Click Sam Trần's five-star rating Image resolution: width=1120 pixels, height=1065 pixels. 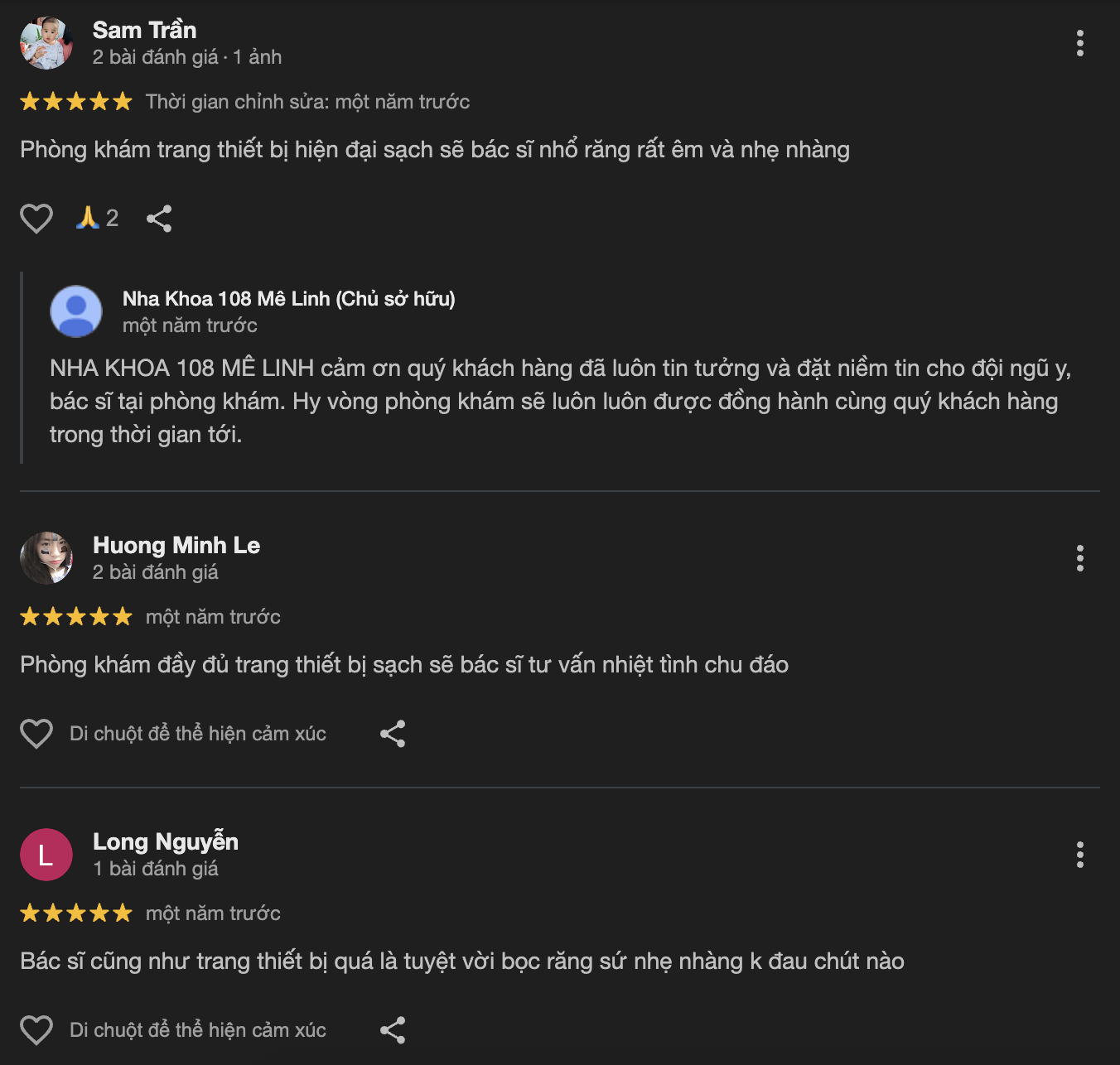point(76,102)
